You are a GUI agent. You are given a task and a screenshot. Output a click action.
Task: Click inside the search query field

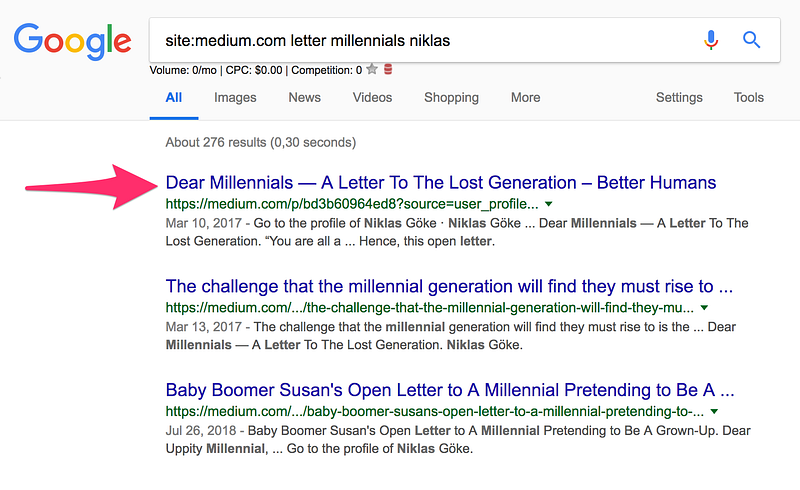coord(420,41)
